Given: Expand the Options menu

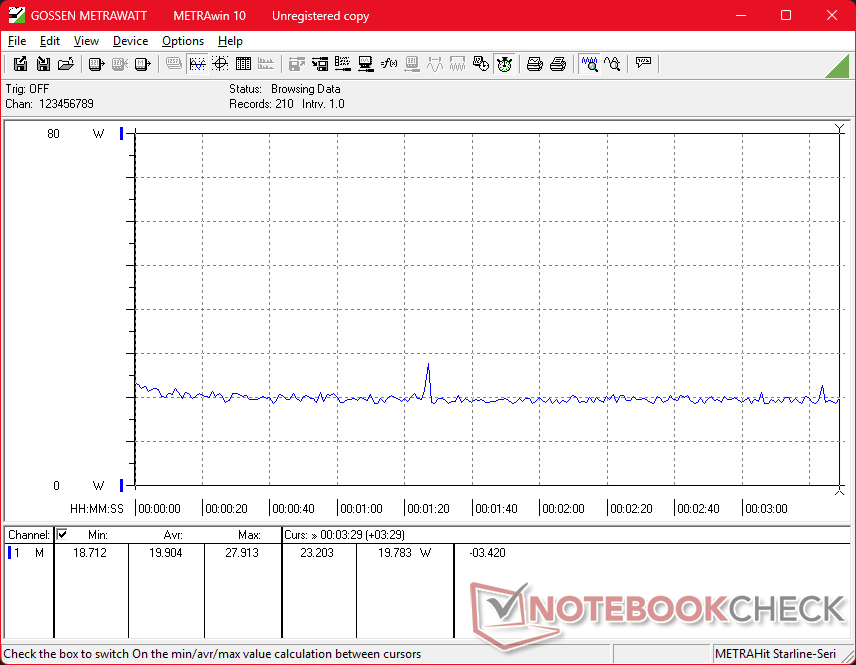Looking at the screenshot, I should click(183, 41).
